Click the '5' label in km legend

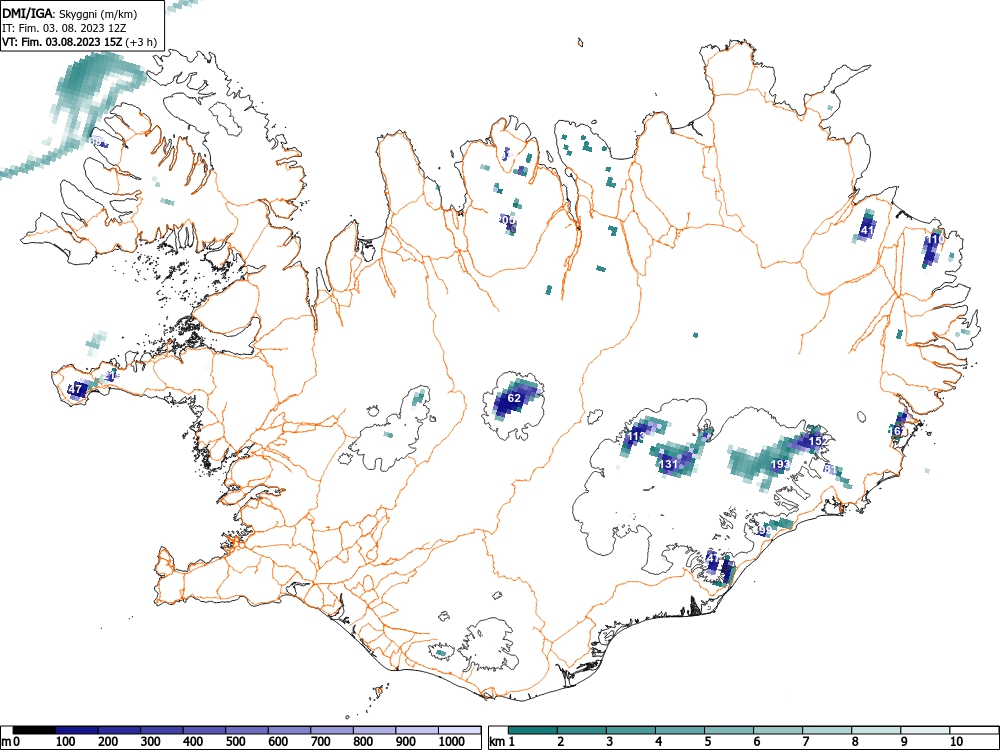pos(707,742)
